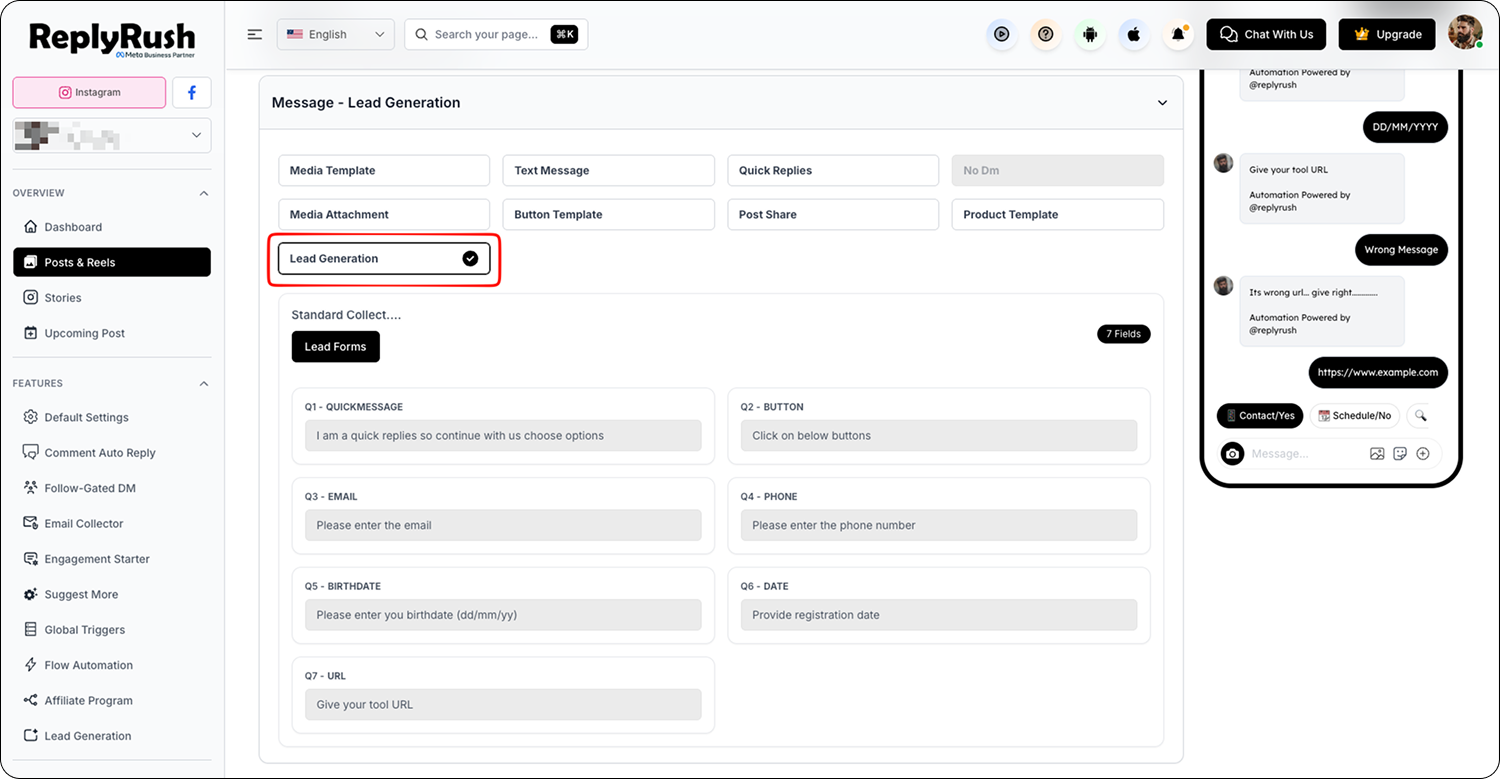Open Default Settings

112,417
